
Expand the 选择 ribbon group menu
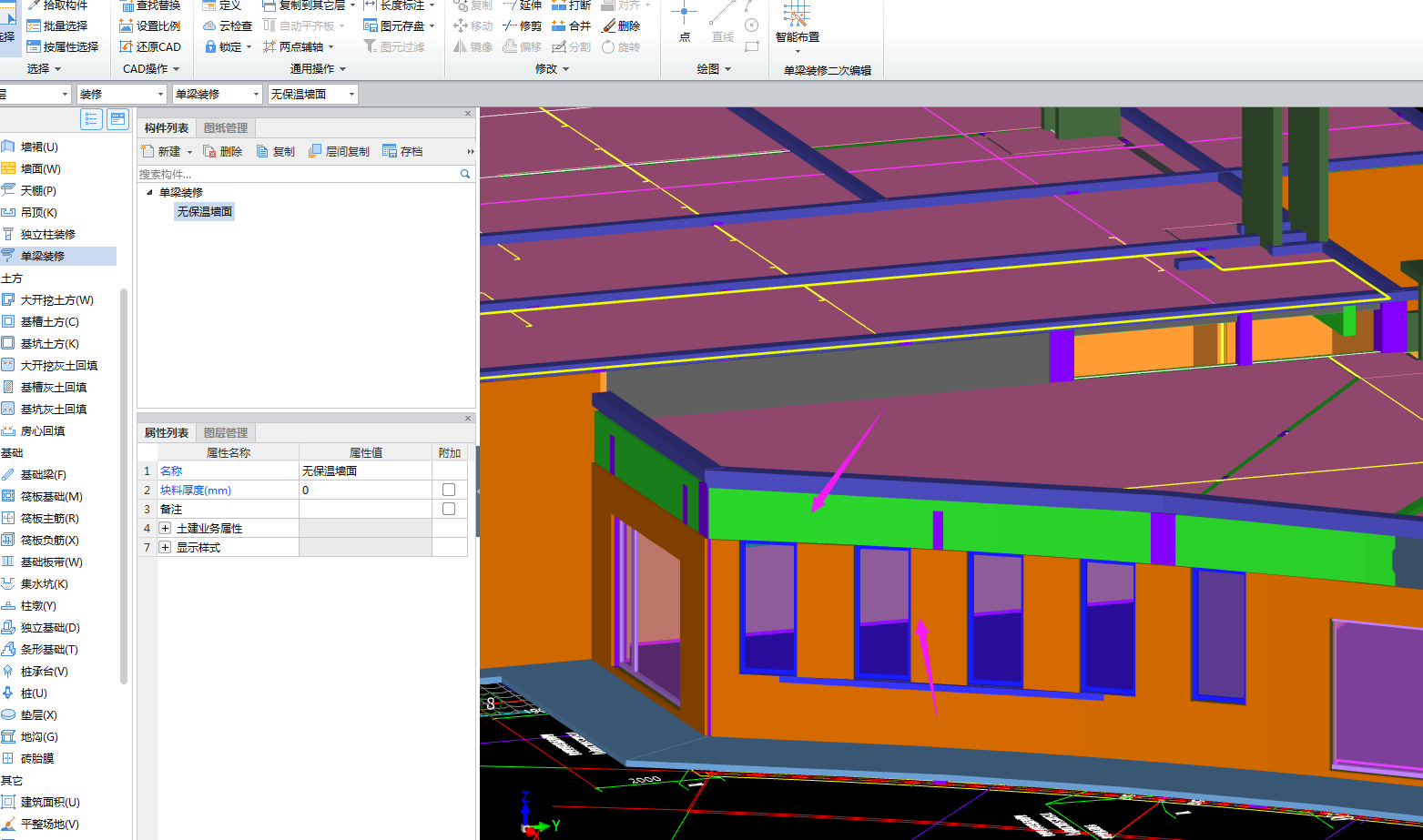pos(44,69)
